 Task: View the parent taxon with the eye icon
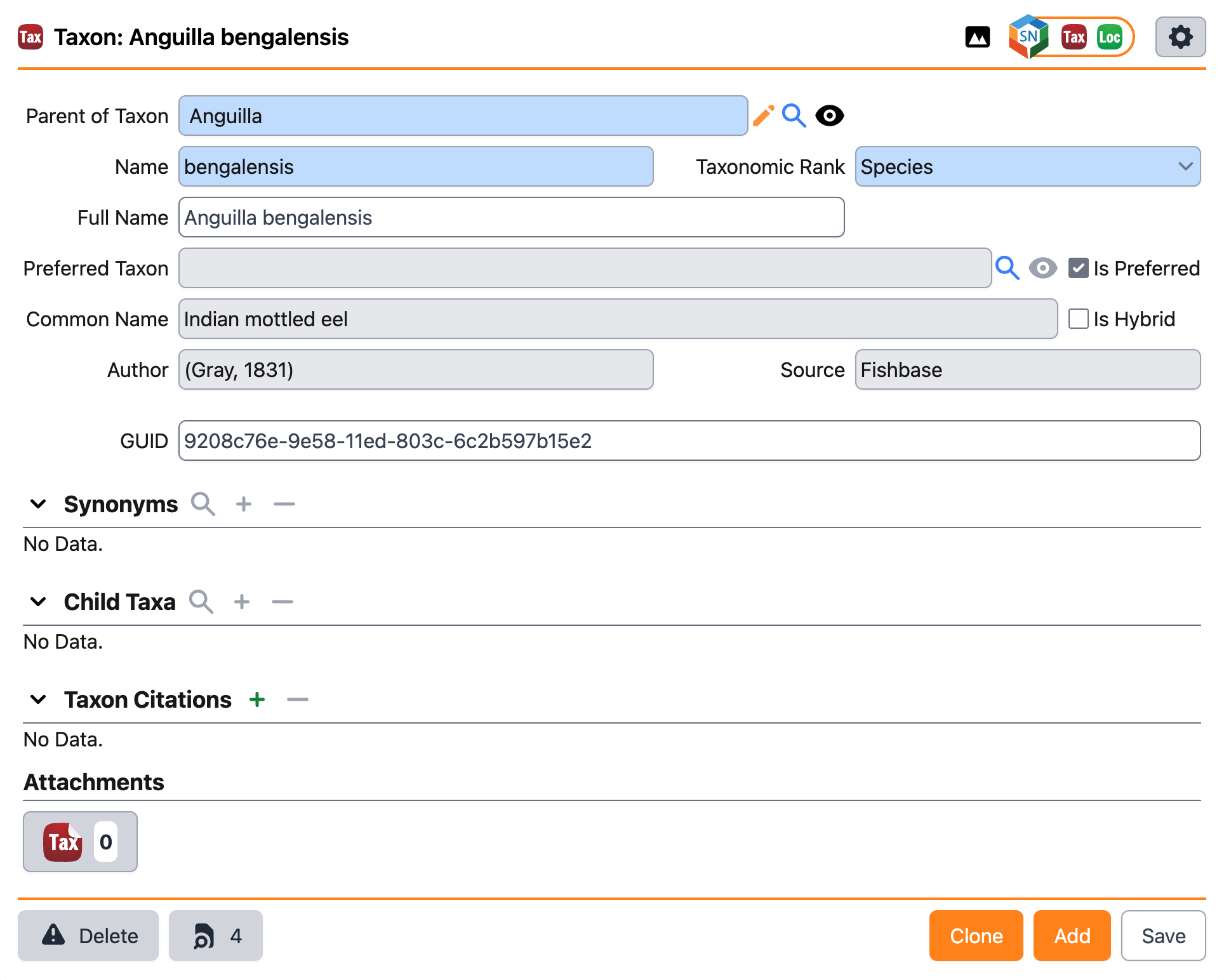(829, 116)
